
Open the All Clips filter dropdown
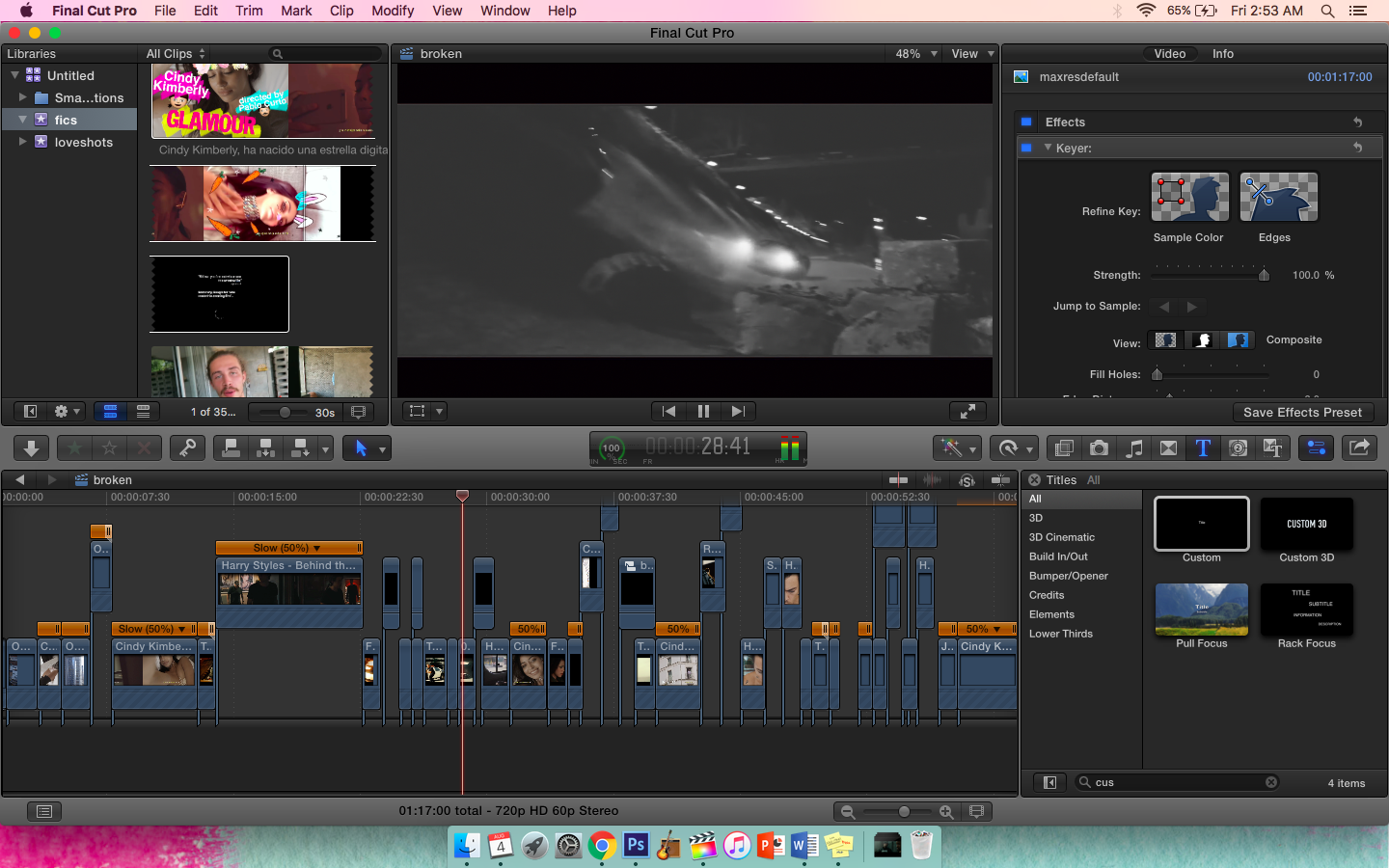tap(176, 54)
